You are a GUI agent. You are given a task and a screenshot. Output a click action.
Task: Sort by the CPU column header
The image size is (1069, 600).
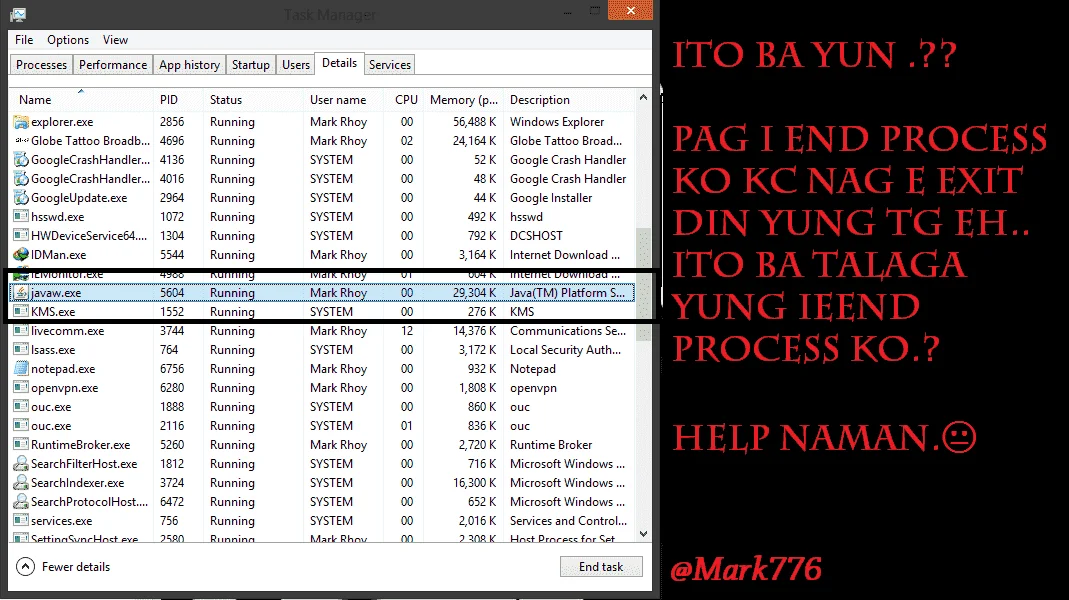404,100
